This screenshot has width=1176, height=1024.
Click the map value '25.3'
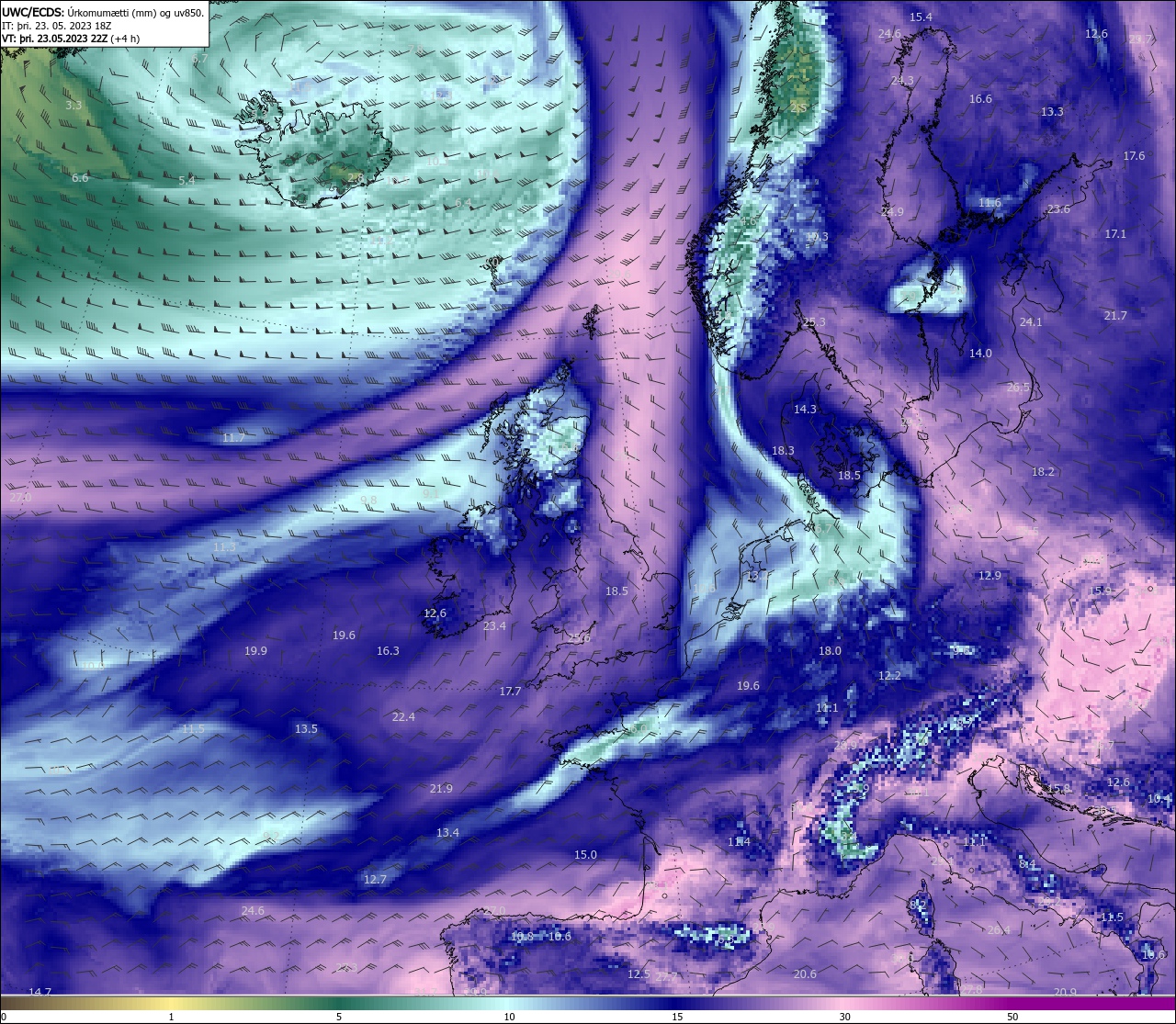pos(814,322)
